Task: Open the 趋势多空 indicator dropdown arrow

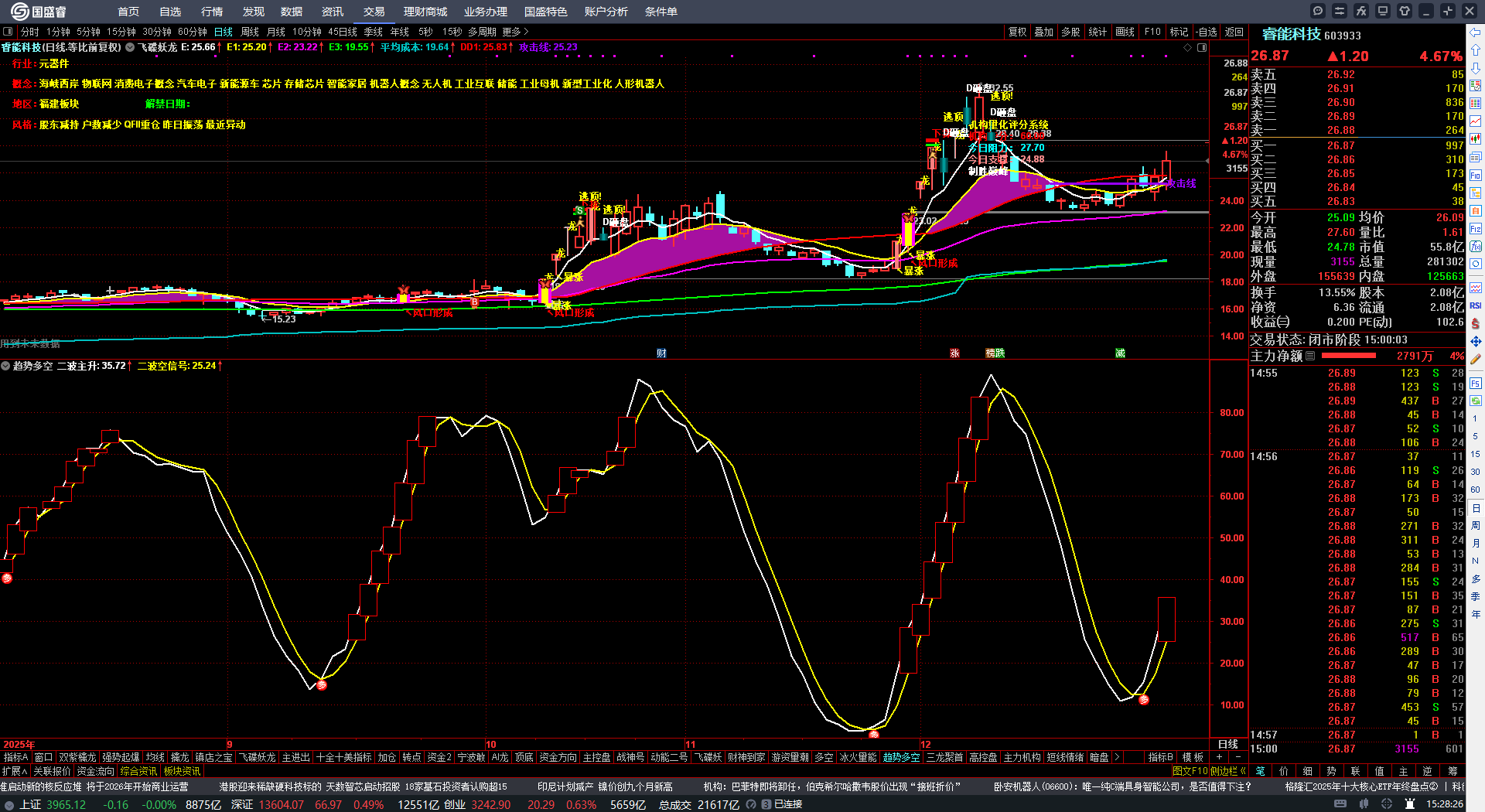Action: [x=6, y=366]
